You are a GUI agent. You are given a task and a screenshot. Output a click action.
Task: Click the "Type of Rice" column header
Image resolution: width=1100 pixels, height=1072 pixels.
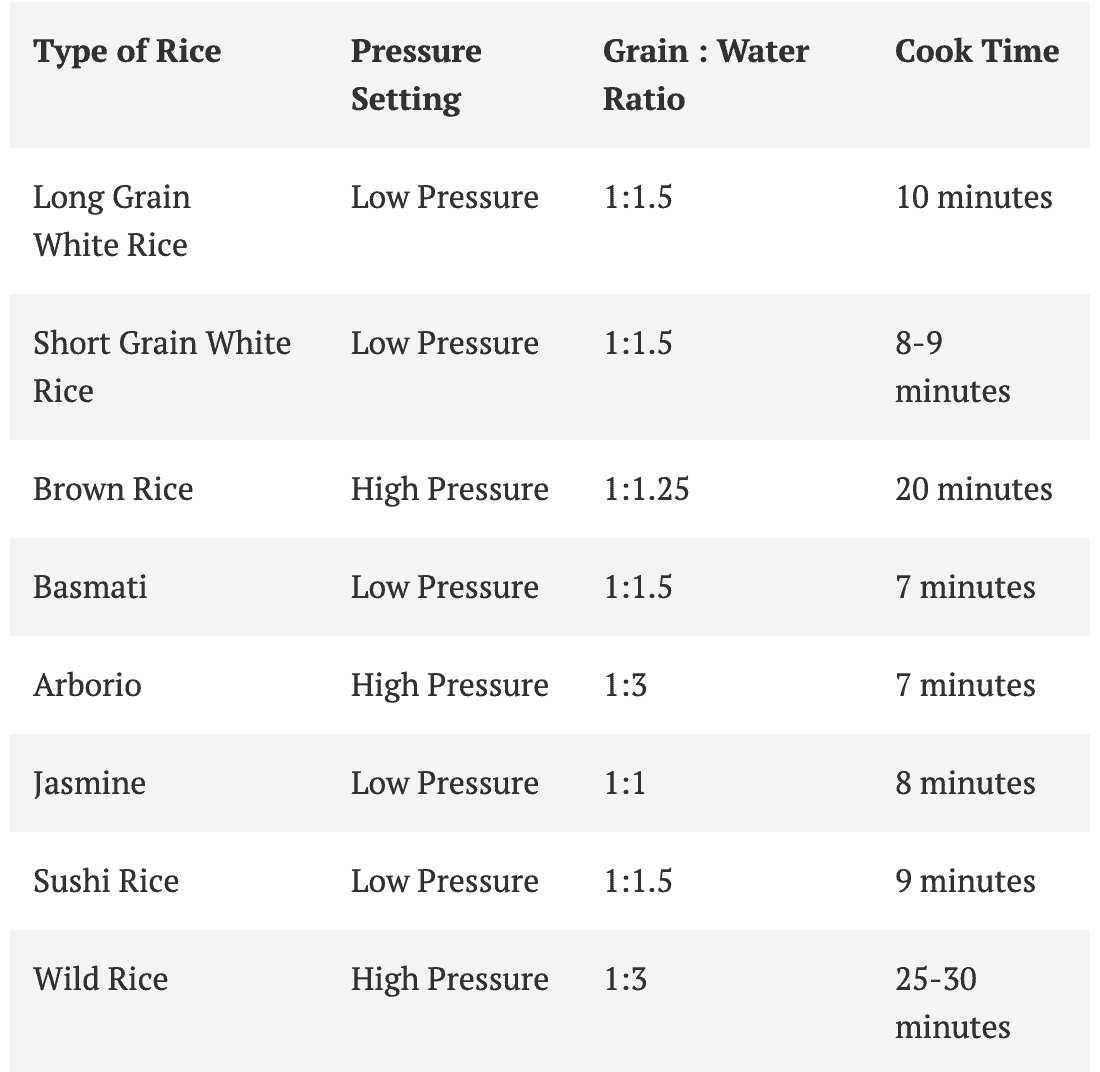127,52
